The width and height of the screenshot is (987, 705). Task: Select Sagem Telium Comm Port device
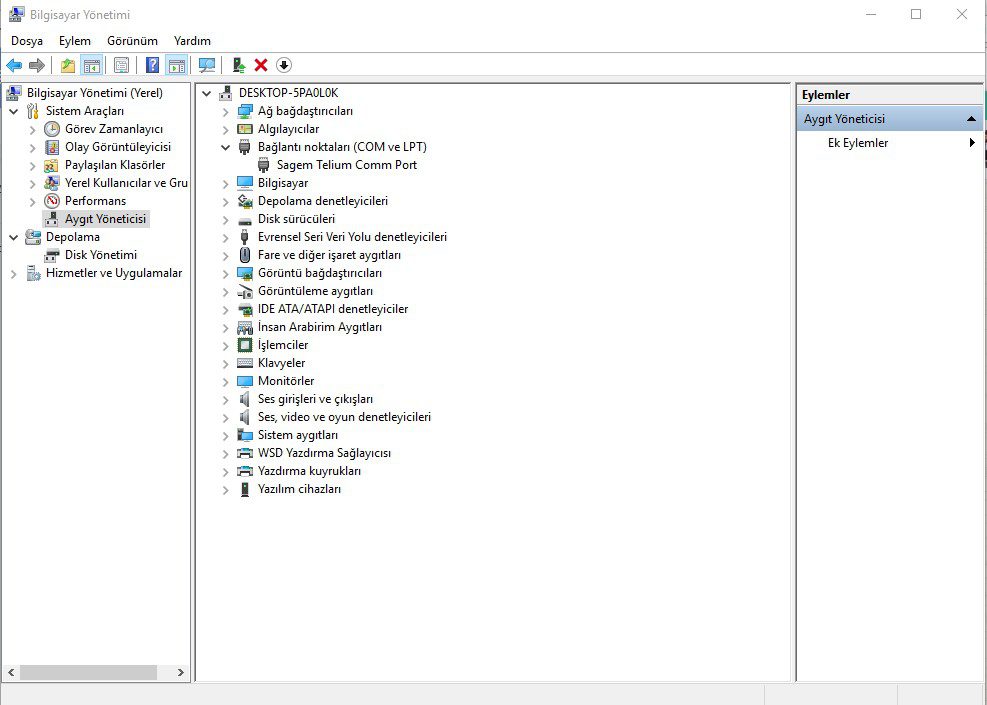(346, 165)
